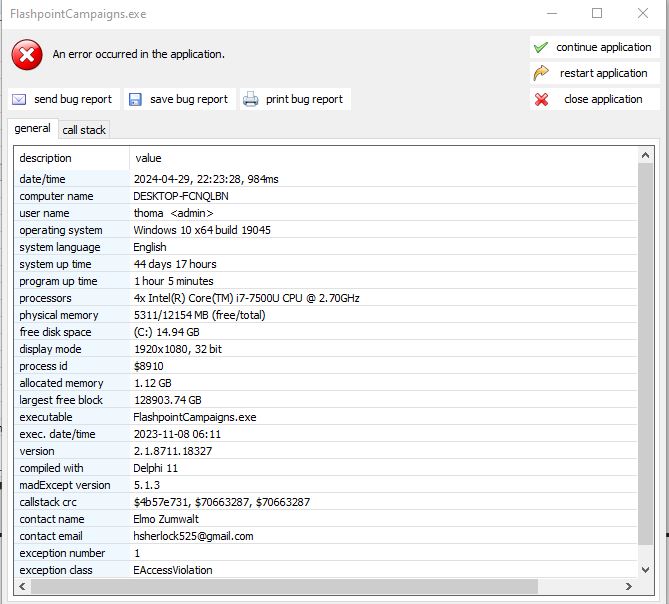Select exec. date/time value 2023-11-08 06:11
Image resolution: width=669 pixels, height=604 pixels.
pyautogui.click(x=177, y=434)
